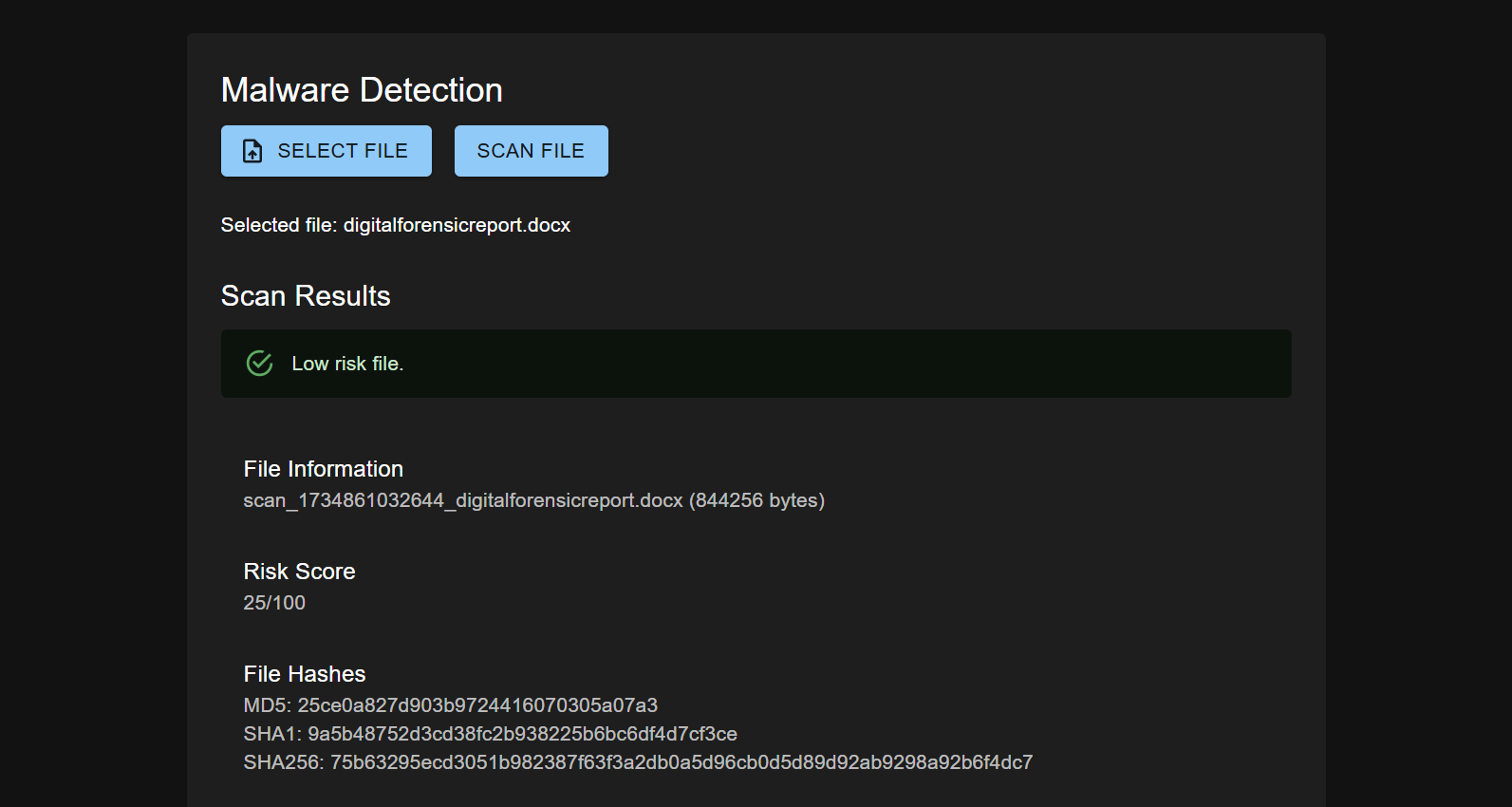Click the 25/100 risk score value

point(274,603)
